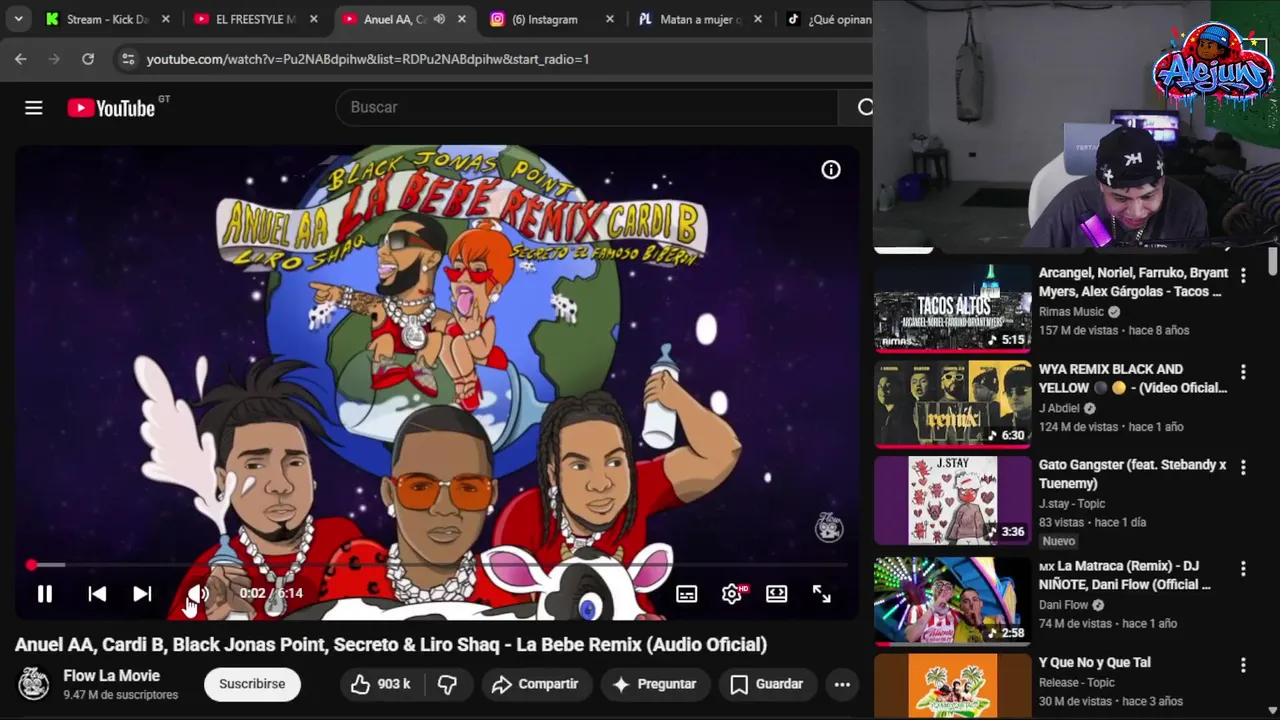Screen dimensions: 1280x720
Task: Click the page scrollbar on the right
Action: click(x=1273, y=260)
